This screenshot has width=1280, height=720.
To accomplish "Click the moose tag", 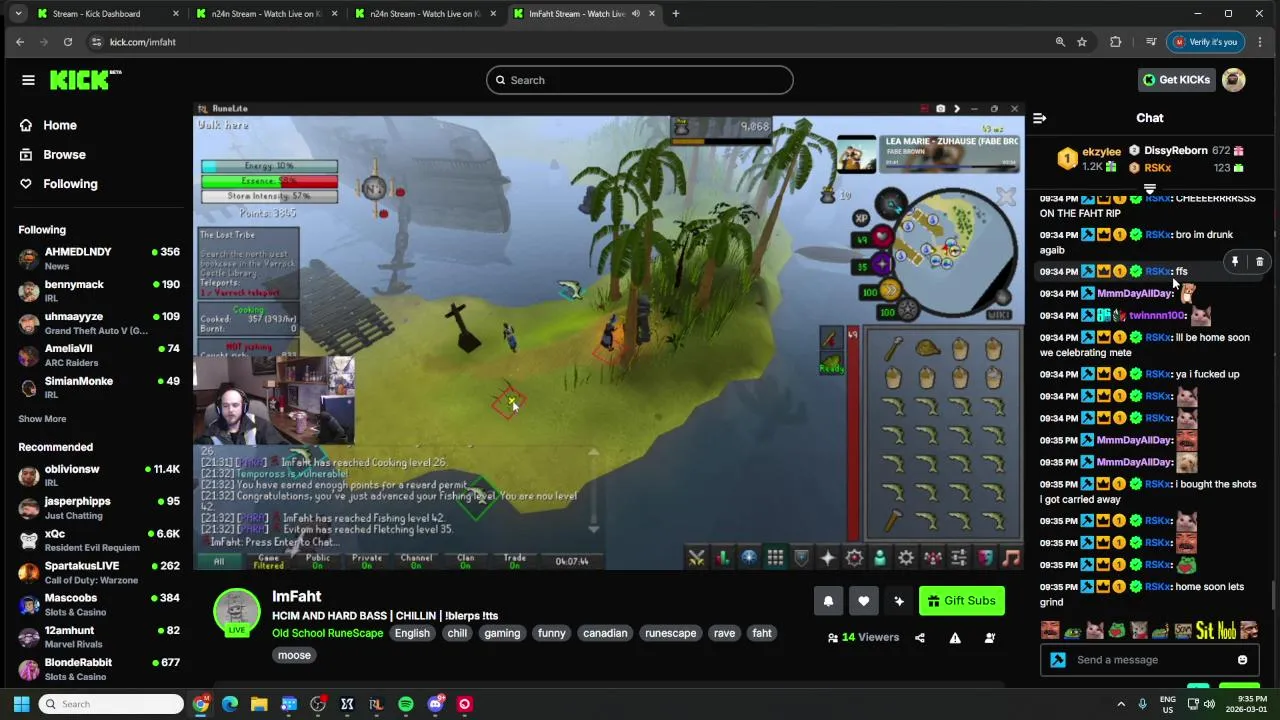I will pyautogui.click(x=294, y=655).
